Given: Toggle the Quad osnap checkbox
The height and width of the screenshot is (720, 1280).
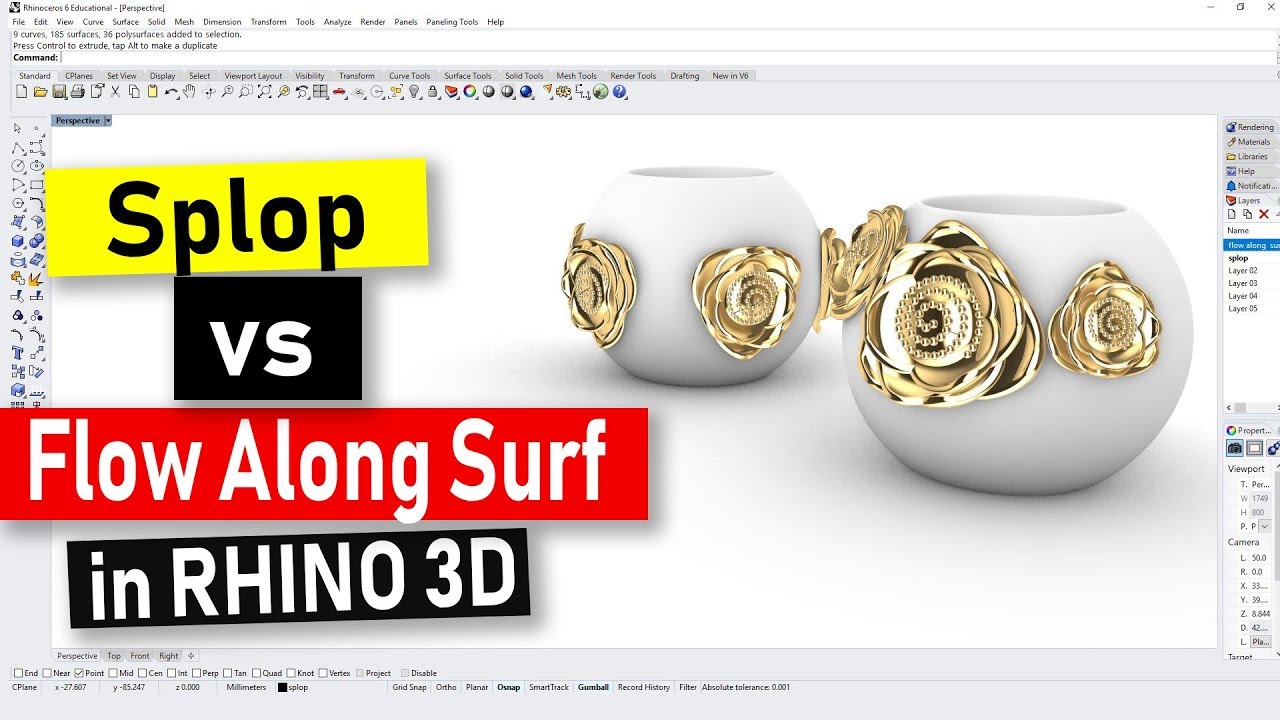Looking at the screenshot, I should 256,673.
